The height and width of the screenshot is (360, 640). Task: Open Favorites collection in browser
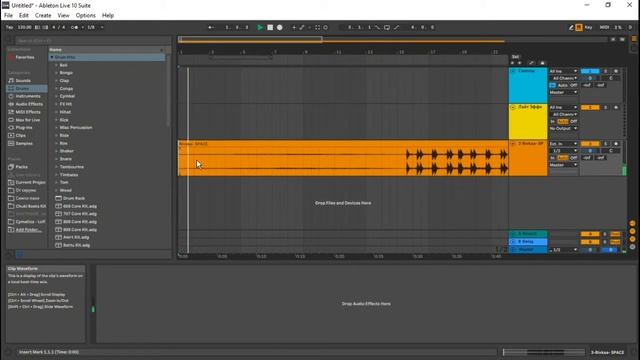[x=24, y=58]
